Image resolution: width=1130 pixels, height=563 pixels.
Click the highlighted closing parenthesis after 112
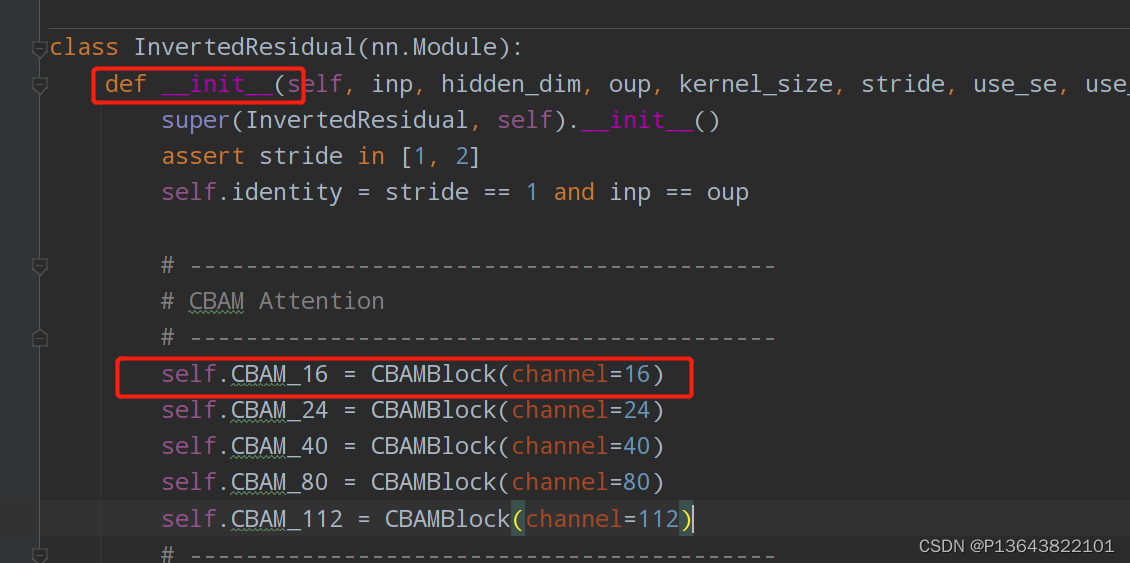(x=686, y=518)
